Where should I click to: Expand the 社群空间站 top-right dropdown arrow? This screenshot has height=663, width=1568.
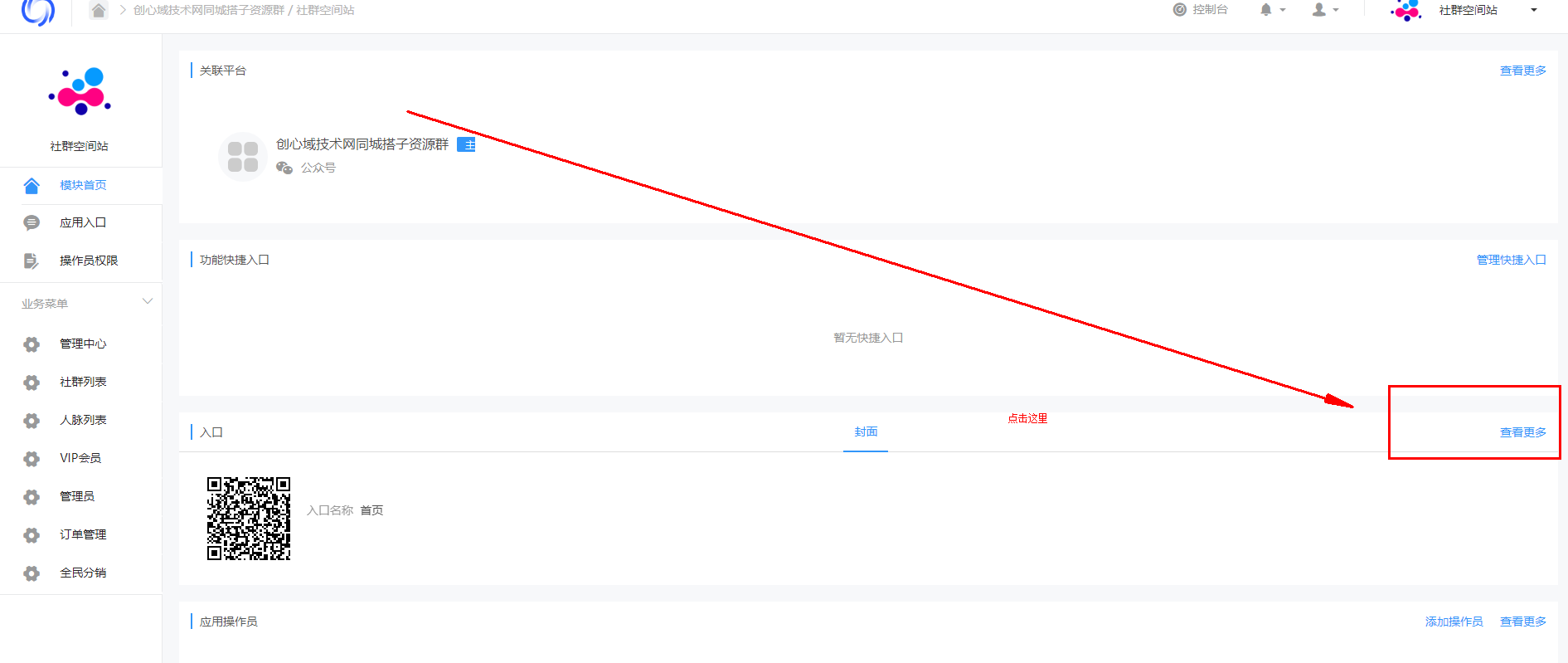1533,10
